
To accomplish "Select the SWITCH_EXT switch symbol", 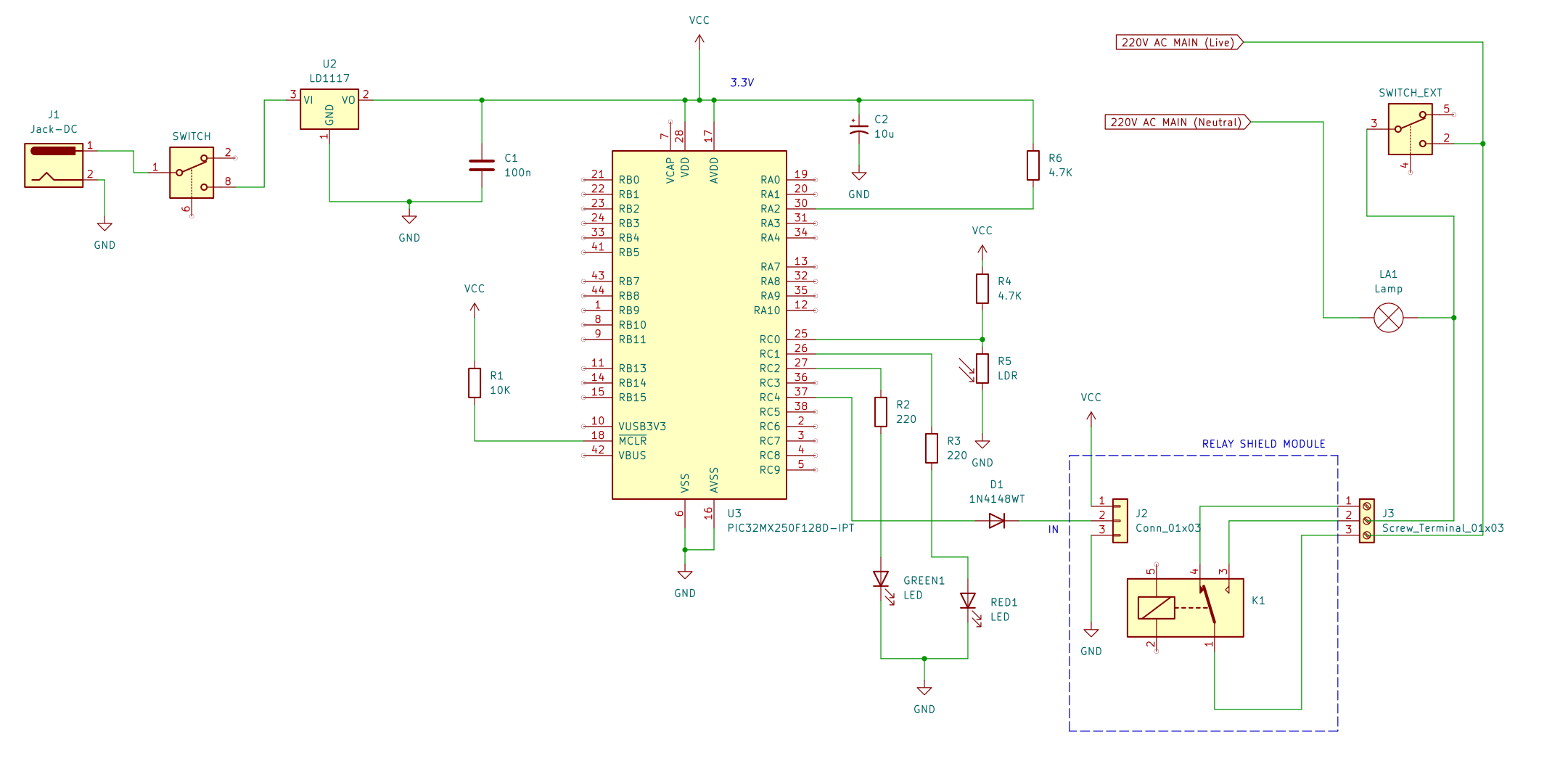I will [x=1411, y=129].
